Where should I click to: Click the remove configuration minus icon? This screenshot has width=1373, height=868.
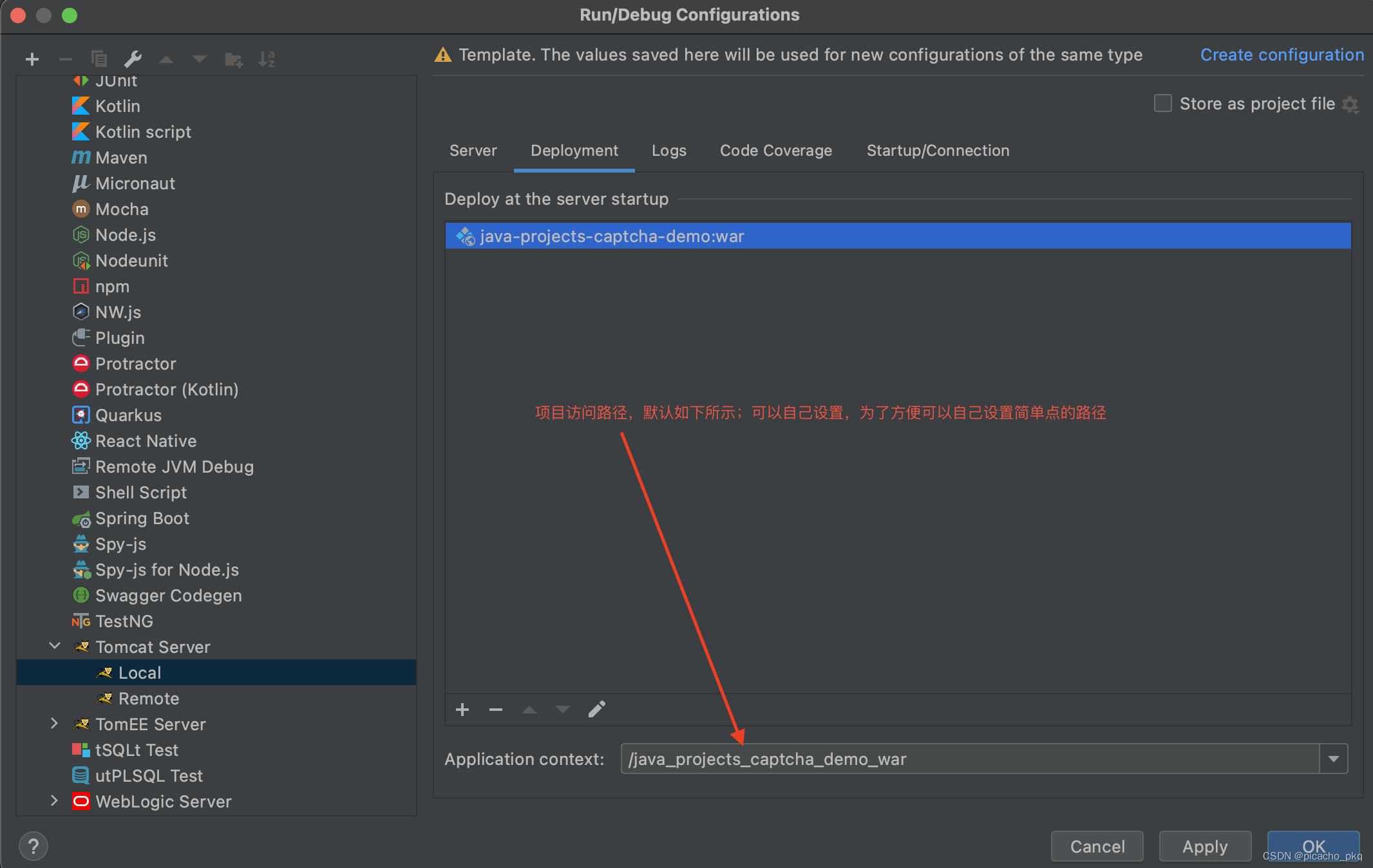pyautogui.click(x=66, y=60)
